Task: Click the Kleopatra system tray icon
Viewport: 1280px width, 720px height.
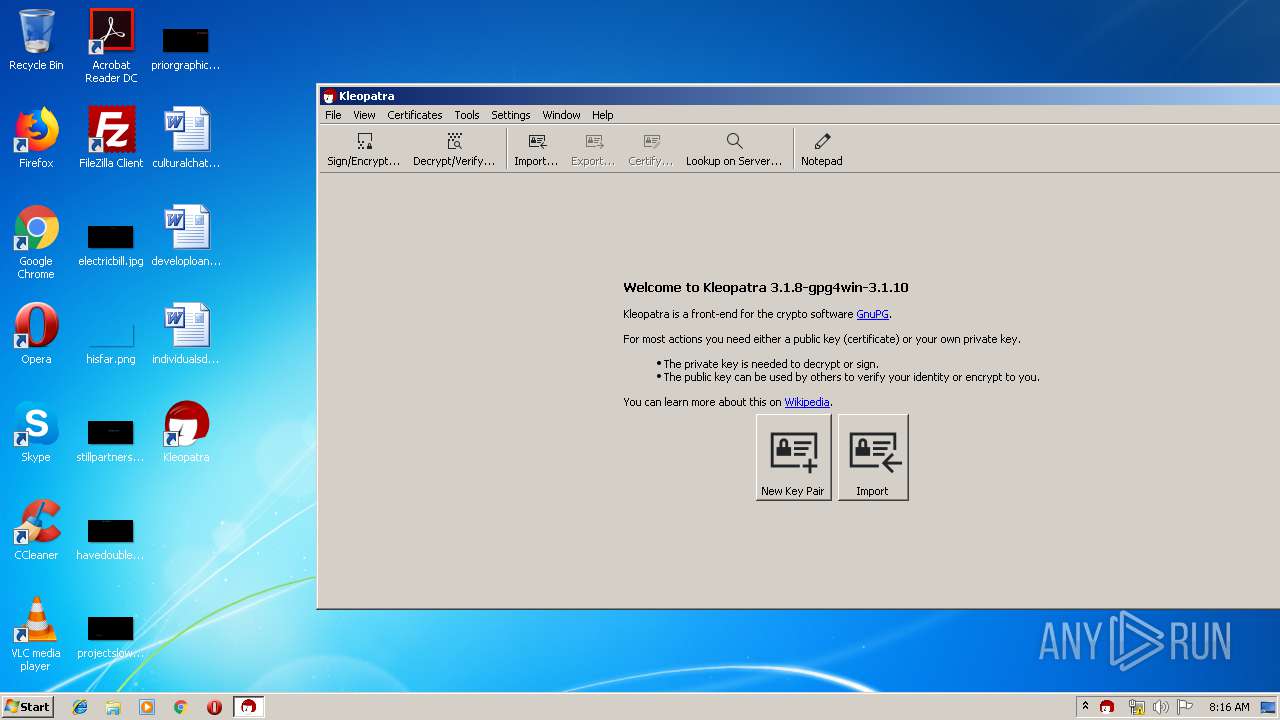Action: point(1107,707)
